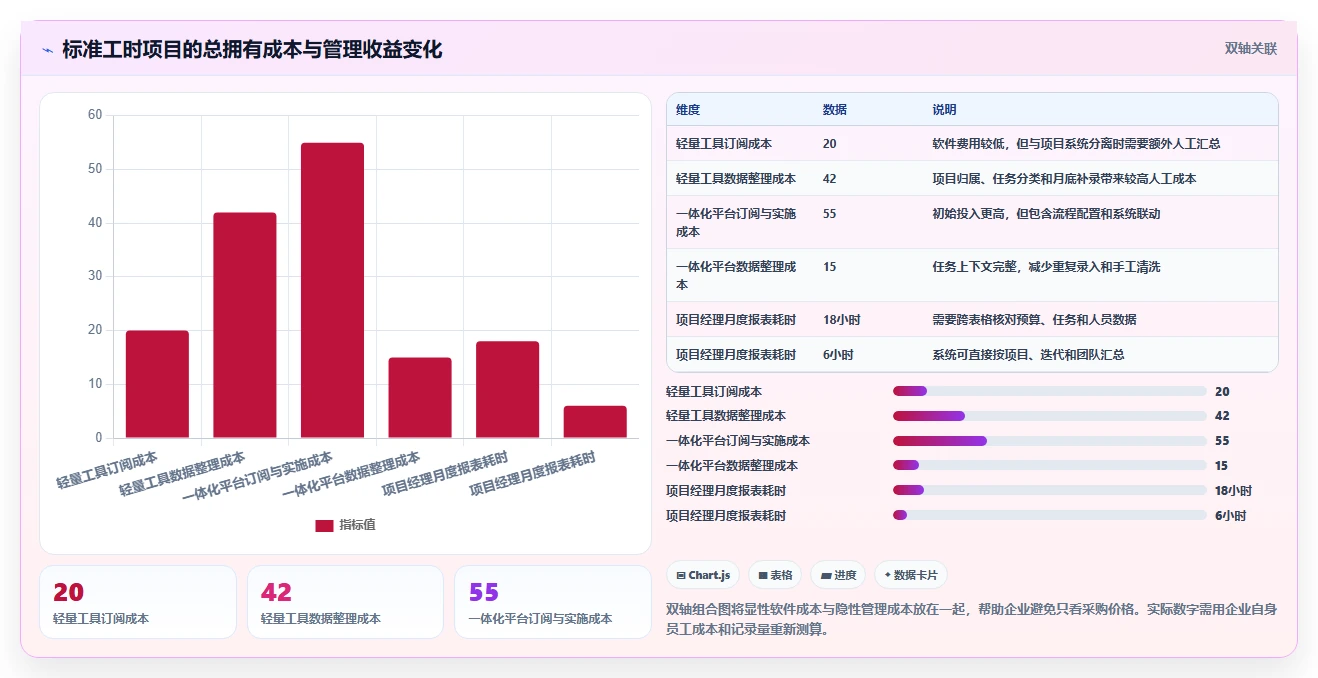The image size is (1318, 678).
Task: Click the progress bar showing value 55
Action: [x=1050, y=441]
